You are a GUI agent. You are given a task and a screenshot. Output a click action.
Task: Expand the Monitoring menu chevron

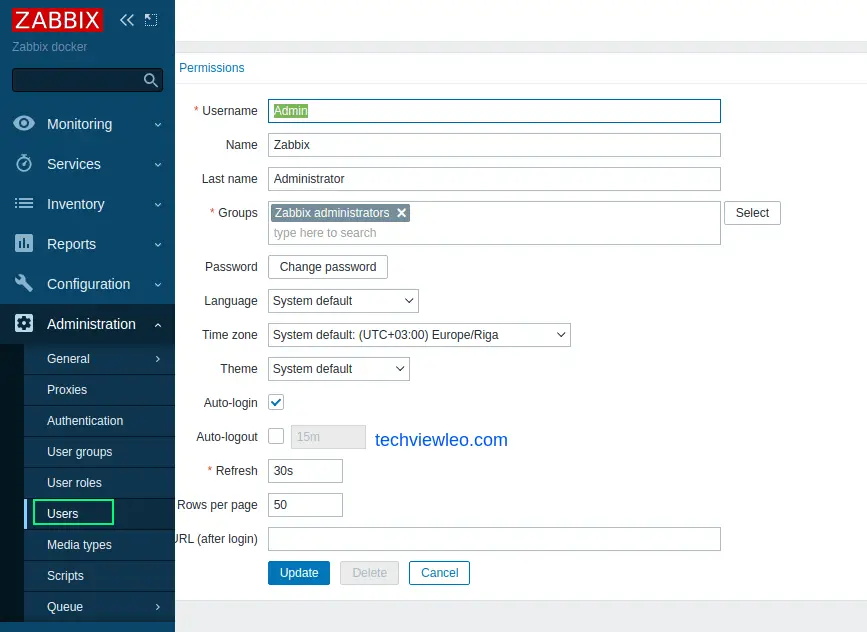(158, 125)
